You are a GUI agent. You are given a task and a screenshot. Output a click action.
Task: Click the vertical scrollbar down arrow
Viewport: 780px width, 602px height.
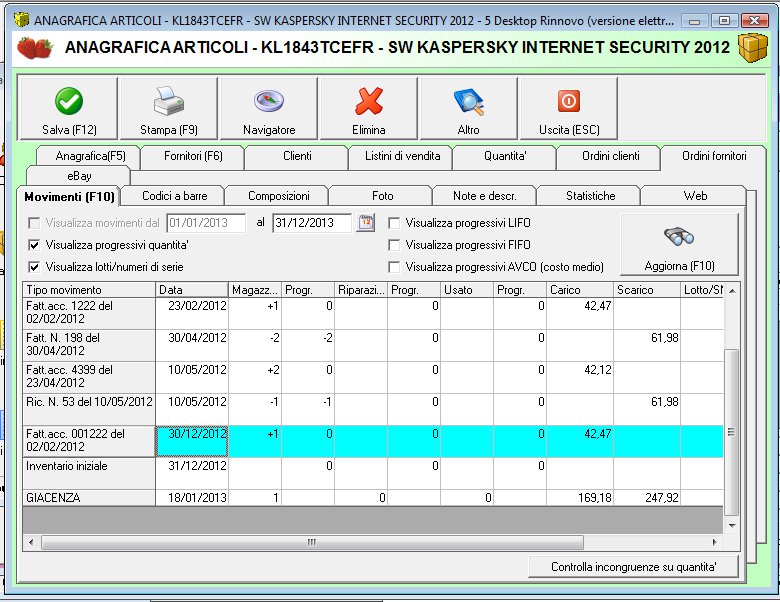click(732, 525)
